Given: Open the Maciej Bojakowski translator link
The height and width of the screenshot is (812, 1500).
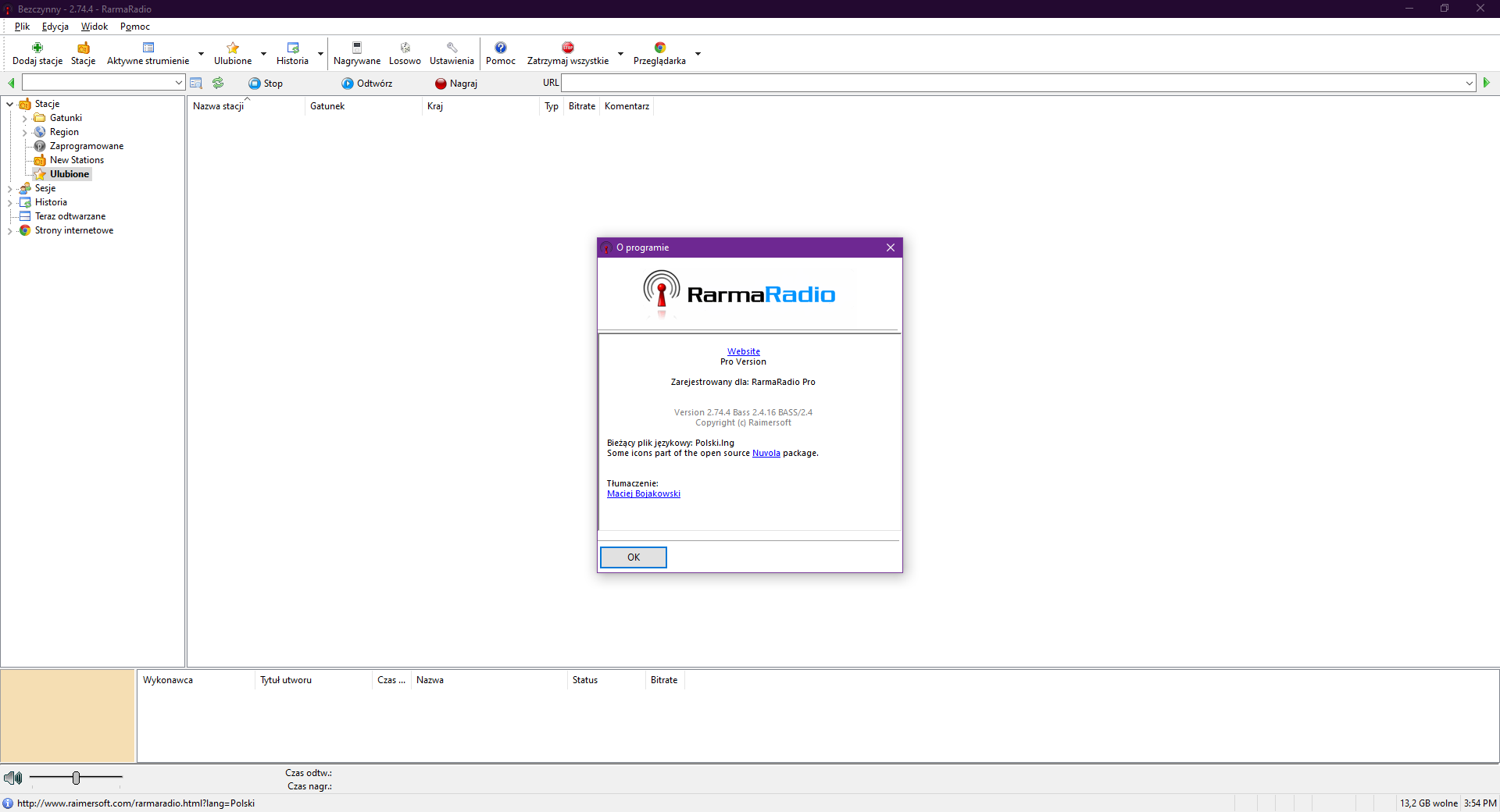Looking at the screenshot, I should pyautogui.click(x=644, y=493).
